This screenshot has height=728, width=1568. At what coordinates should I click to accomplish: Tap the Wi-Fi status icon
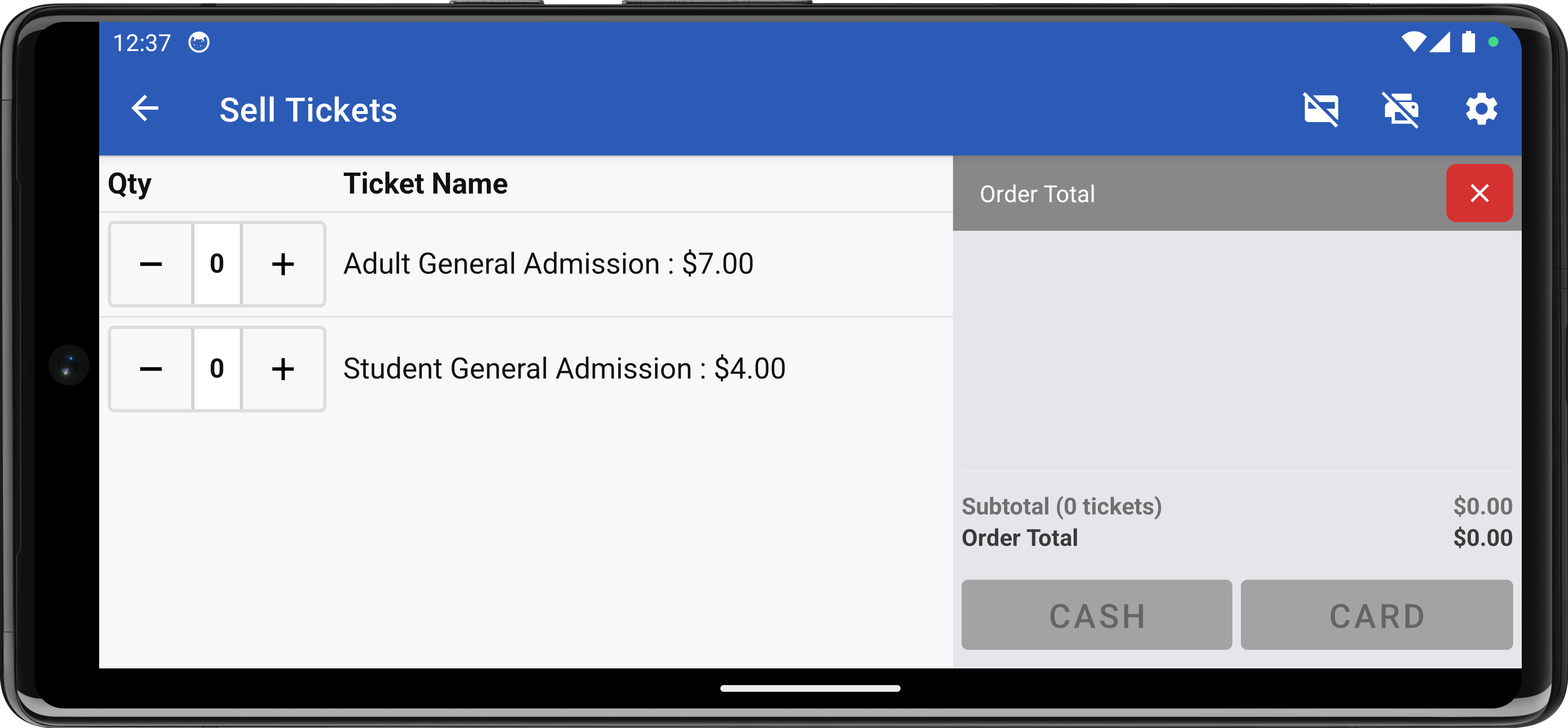click(1413, 42)
